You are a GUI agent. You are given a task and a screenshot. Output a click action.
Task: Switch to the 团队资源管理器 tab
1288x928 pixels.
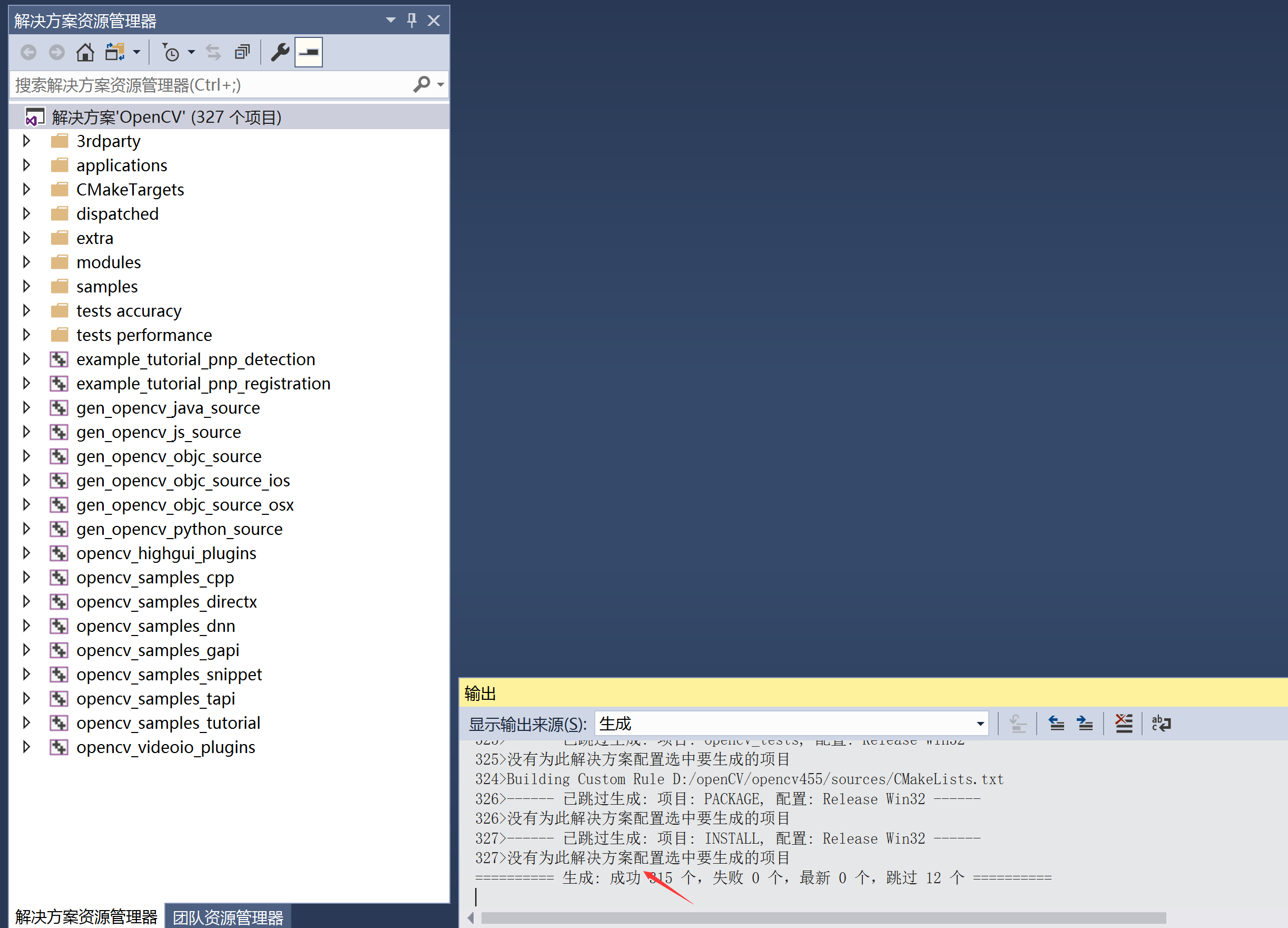[228, 916]
